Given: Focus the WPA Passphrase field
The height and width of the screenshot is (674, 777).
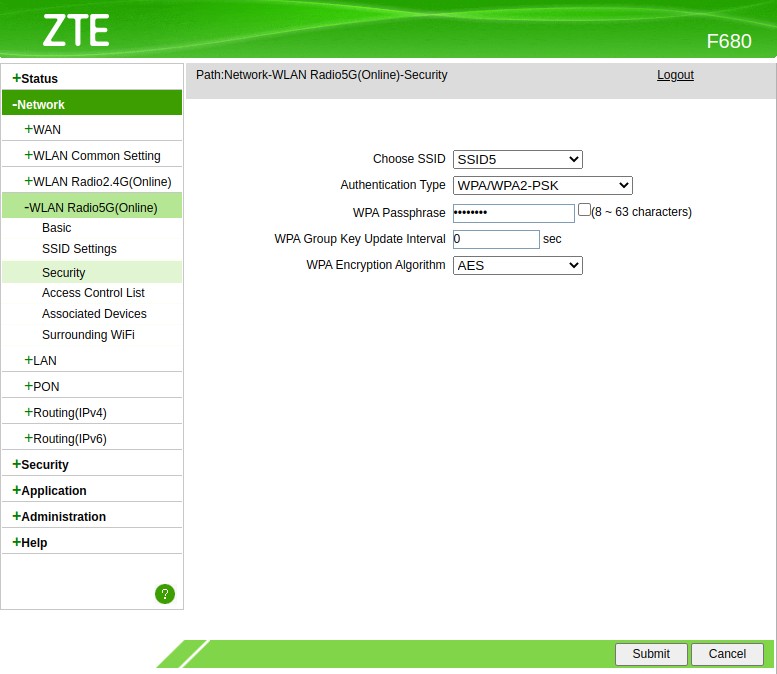Looking at the screenshot, I should pos(513,213).
